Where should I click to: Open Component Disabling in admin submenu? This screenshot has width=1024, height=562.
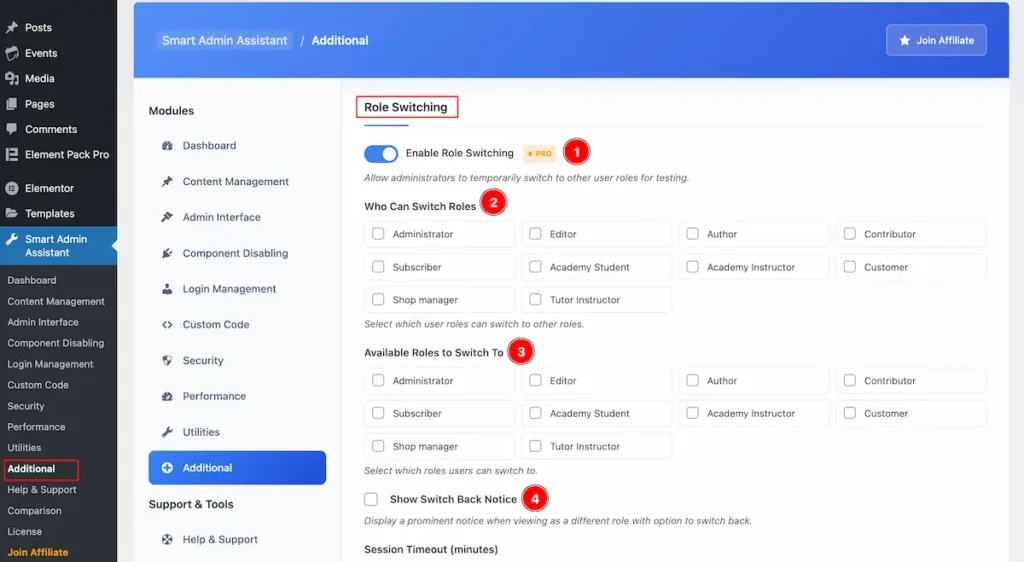56,343
